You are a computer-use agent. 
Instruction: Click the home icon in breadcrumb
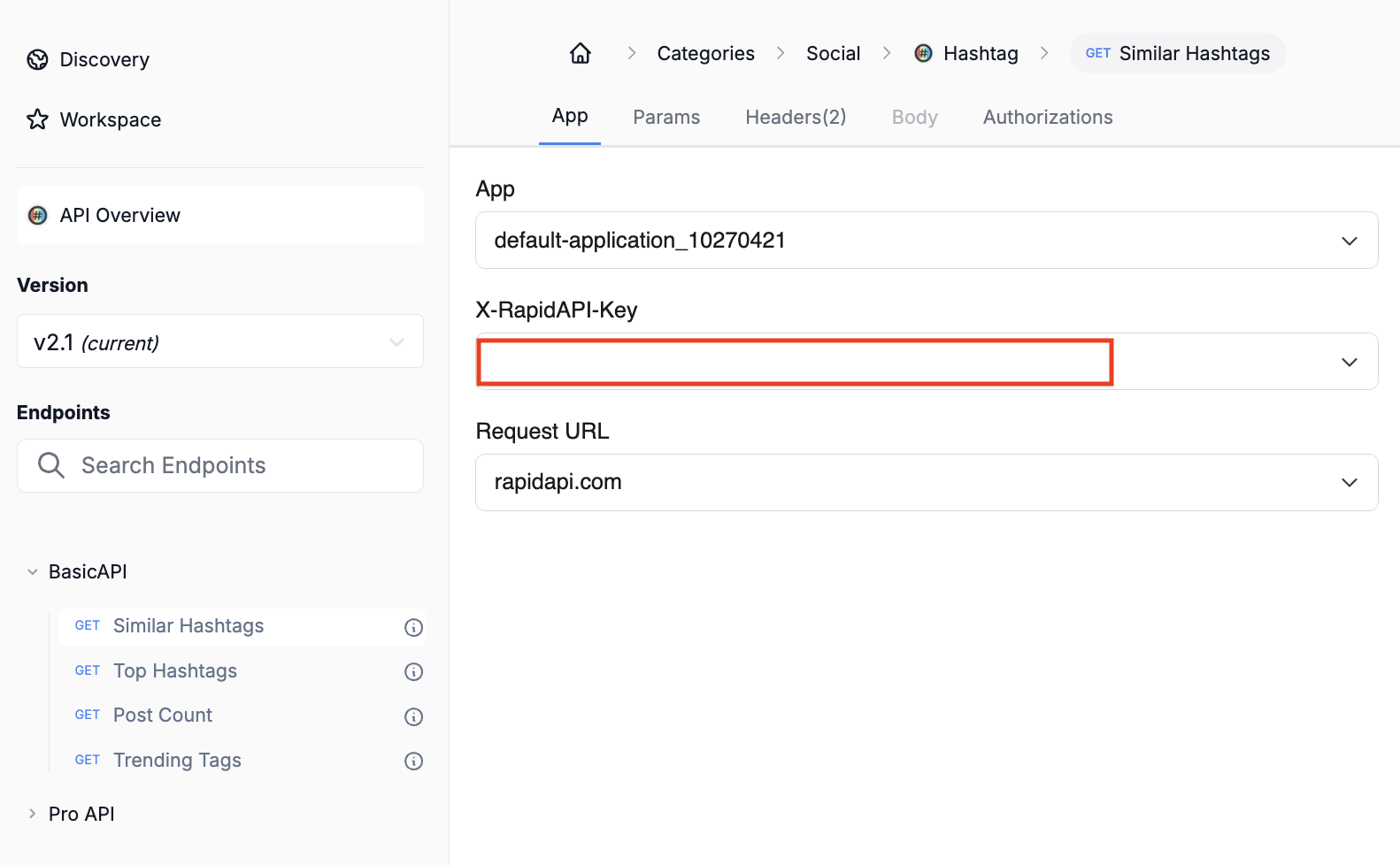(580, 53)
